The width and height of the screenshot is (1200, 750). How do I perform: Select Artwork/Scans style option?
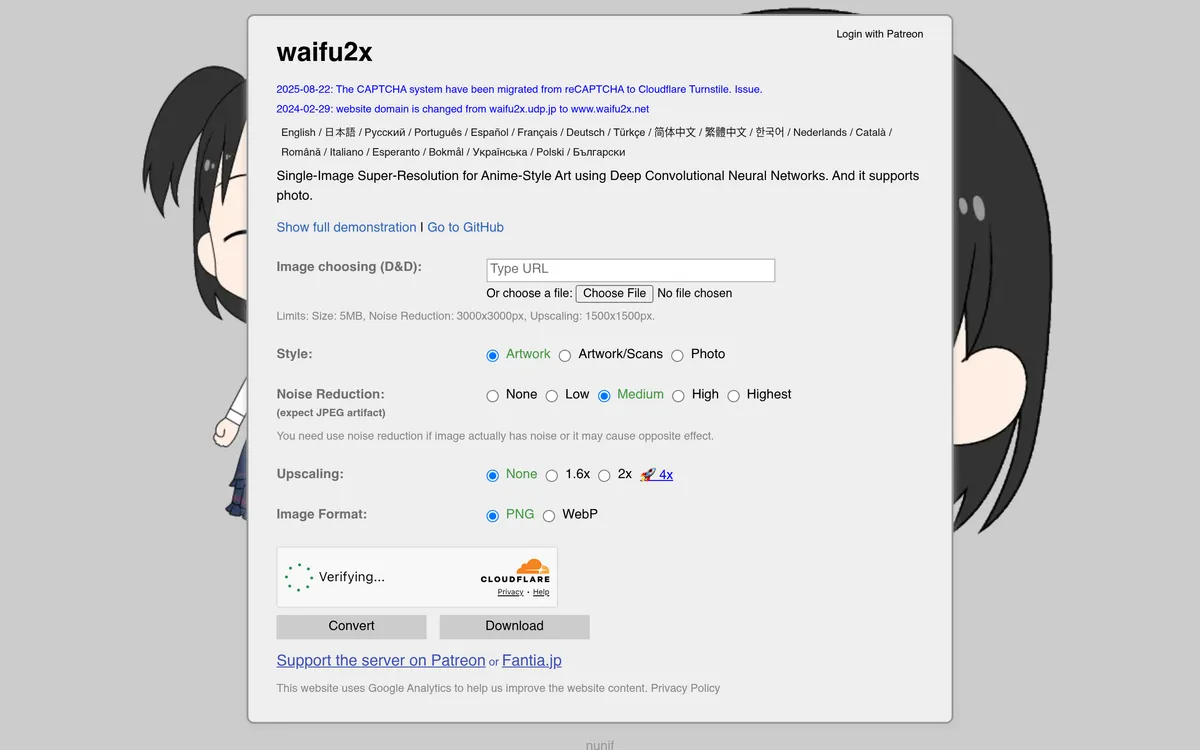point(565,355)
